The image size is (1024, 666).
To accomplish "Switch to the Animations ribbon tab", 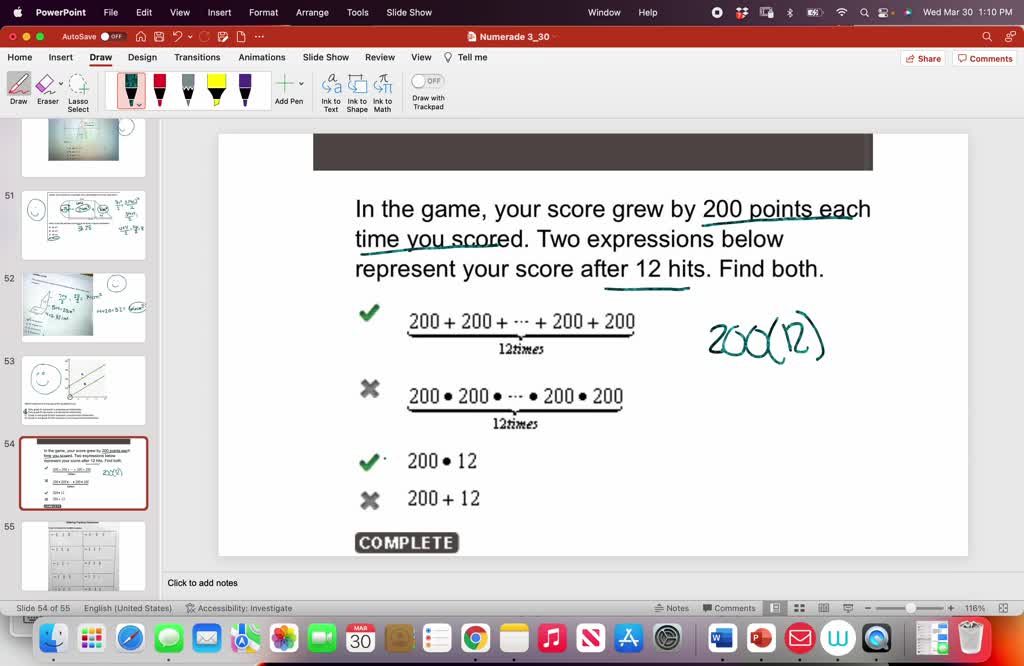I will pos(261,57).
